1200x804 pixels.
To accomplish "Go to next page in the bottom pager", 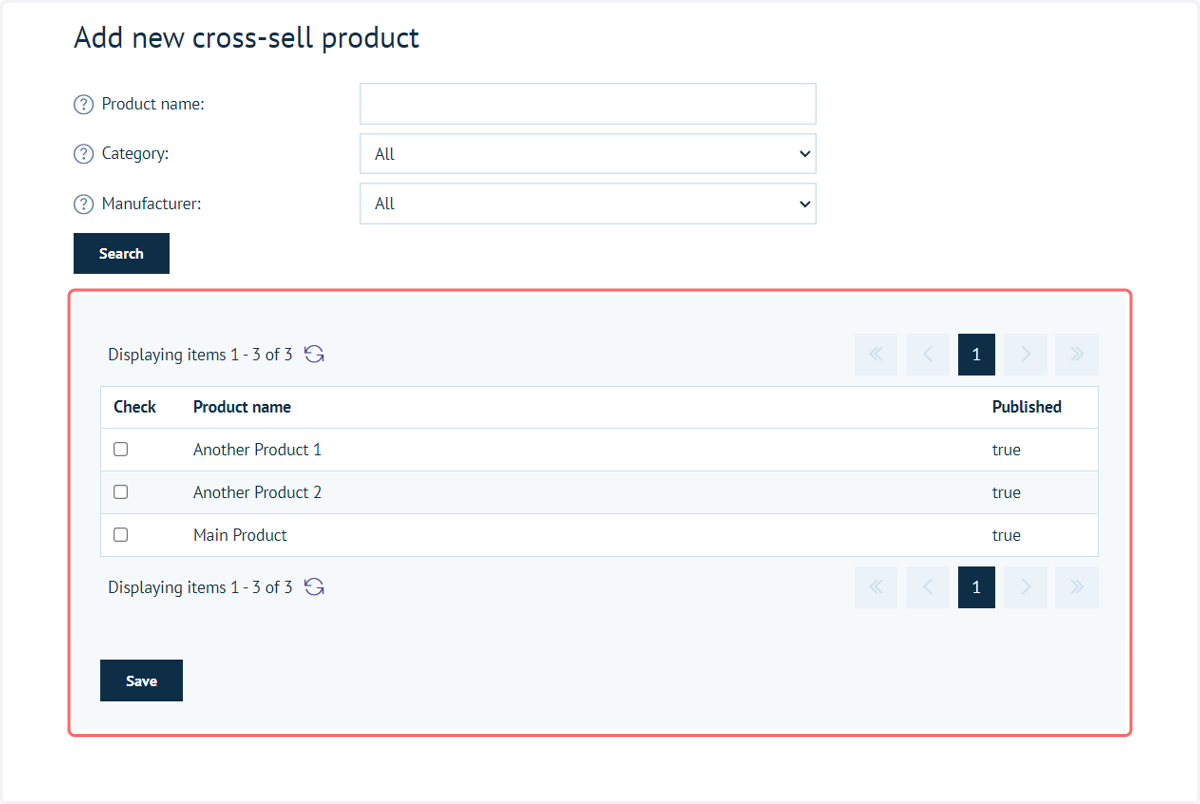I will point(1025,587).
